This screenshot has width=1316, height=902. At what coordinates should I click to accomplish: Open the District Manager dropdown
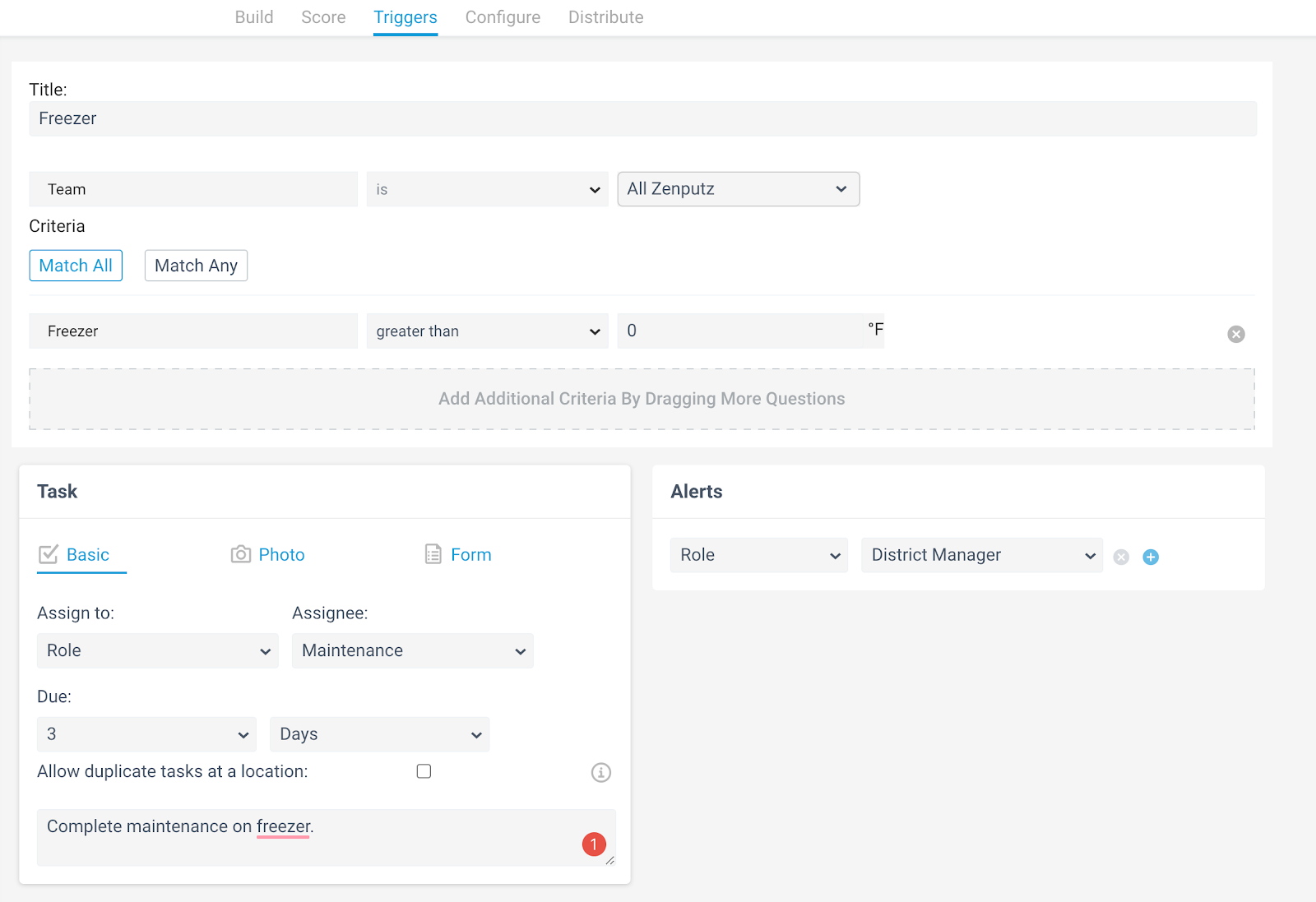click(x=982, y=555)
